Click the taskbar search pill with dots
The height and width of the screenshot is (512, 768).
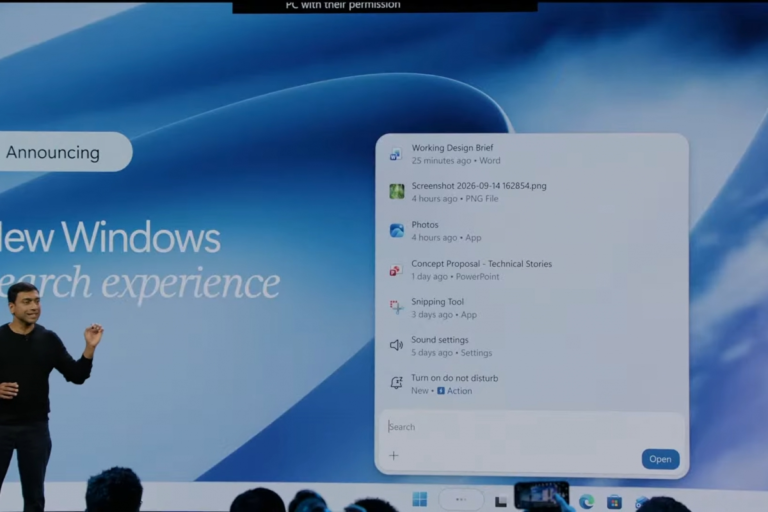tap(461, 499)
